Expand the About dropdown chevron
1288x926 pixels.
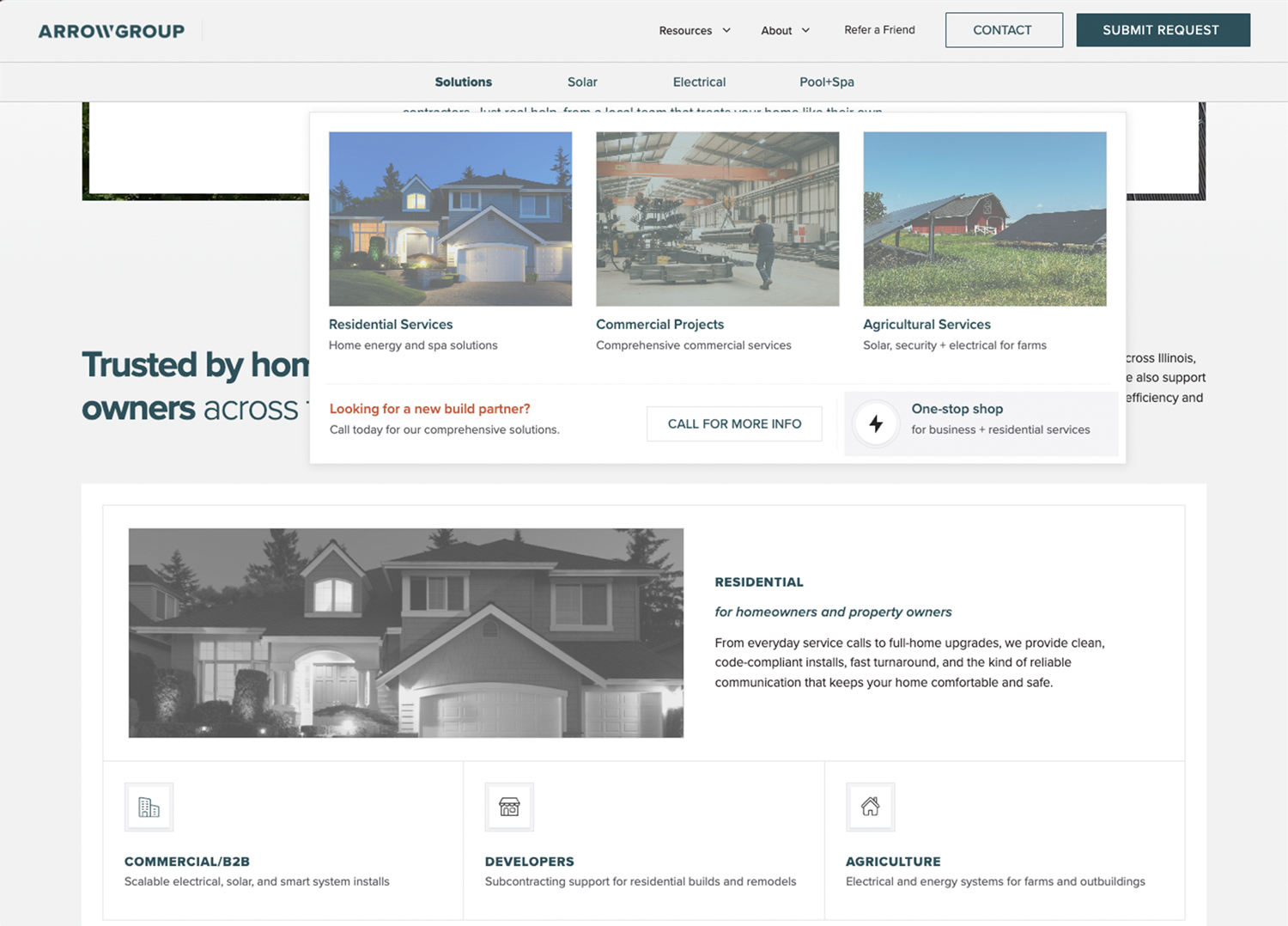pyautogui.click(x=805, y=30)
